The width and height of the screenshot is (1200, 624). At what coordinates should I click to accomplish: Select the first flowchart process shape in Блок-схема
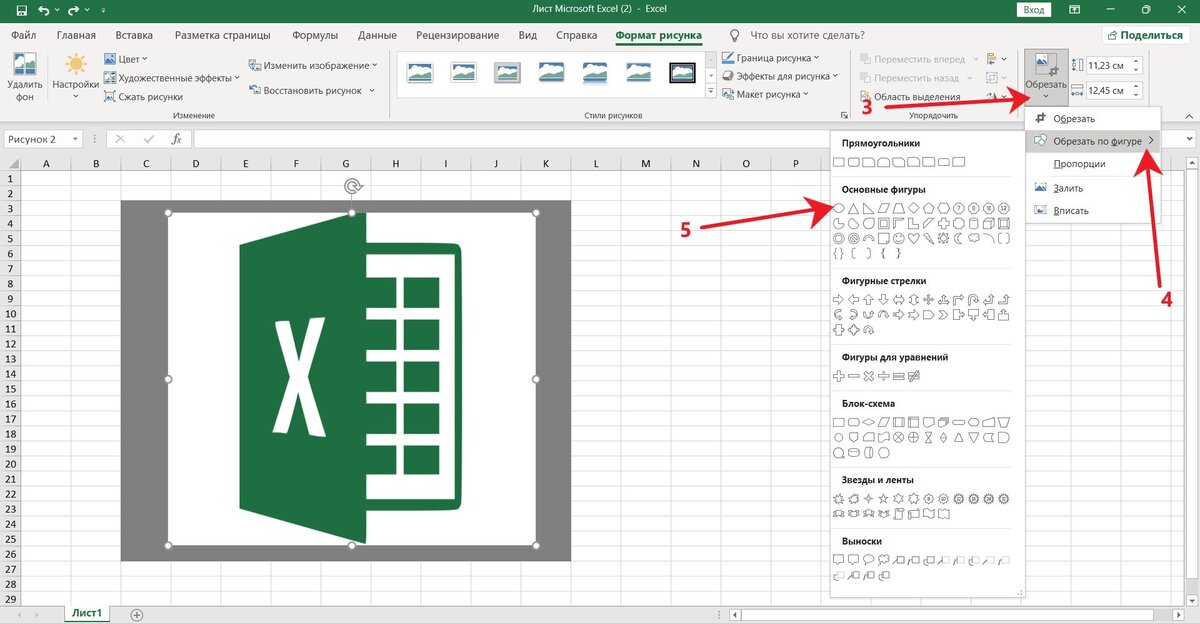[x=839, y=421]
